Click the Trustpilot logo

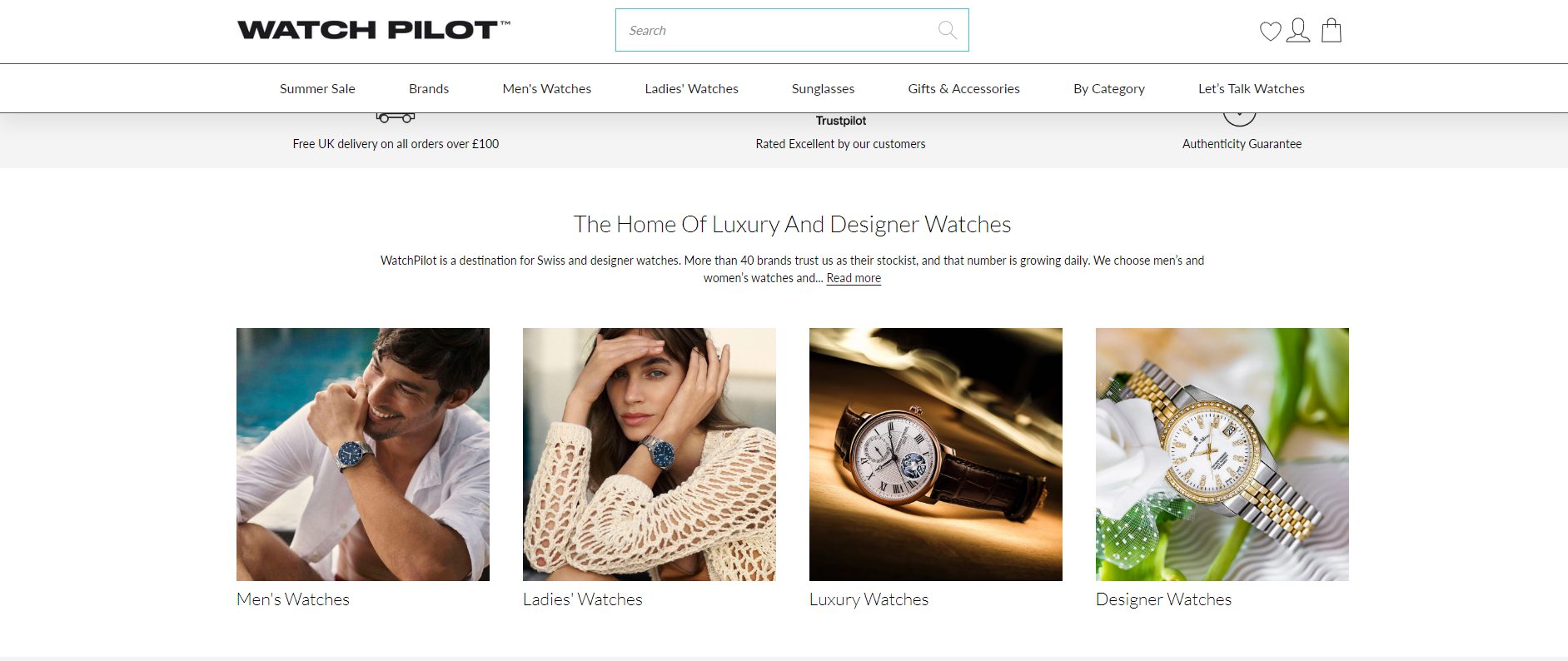tap(840, 121)
